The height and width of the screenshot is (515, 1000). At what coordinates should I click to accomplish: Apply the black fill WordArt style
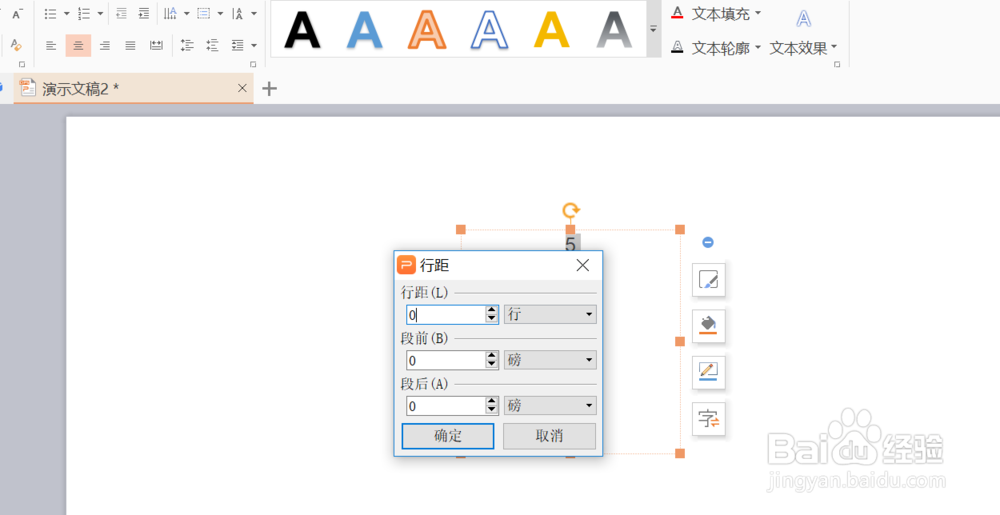(x=302, y=29)
